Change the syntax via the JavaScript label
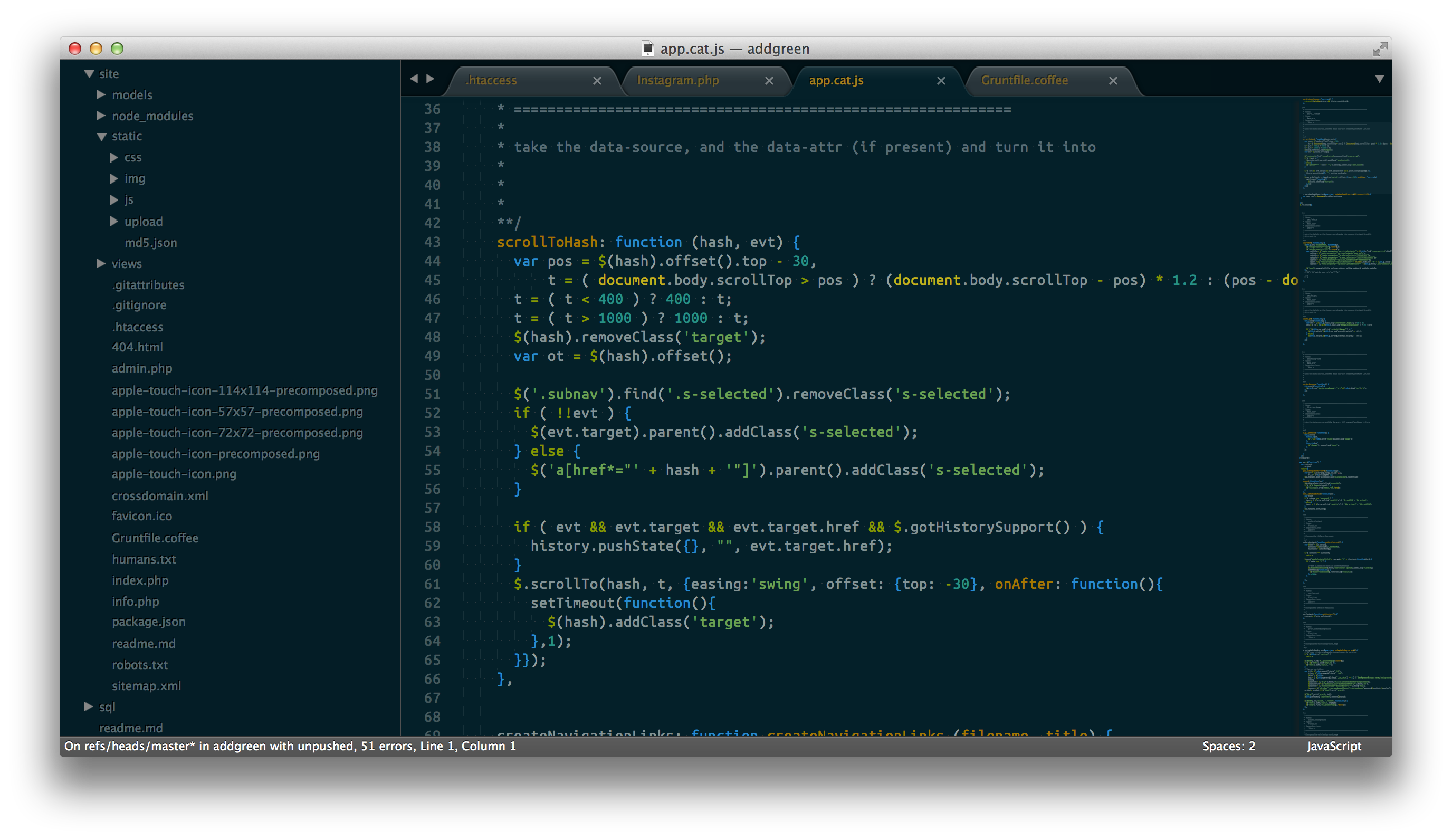This screenshot has width=1452, height=840. (1333, 746)
